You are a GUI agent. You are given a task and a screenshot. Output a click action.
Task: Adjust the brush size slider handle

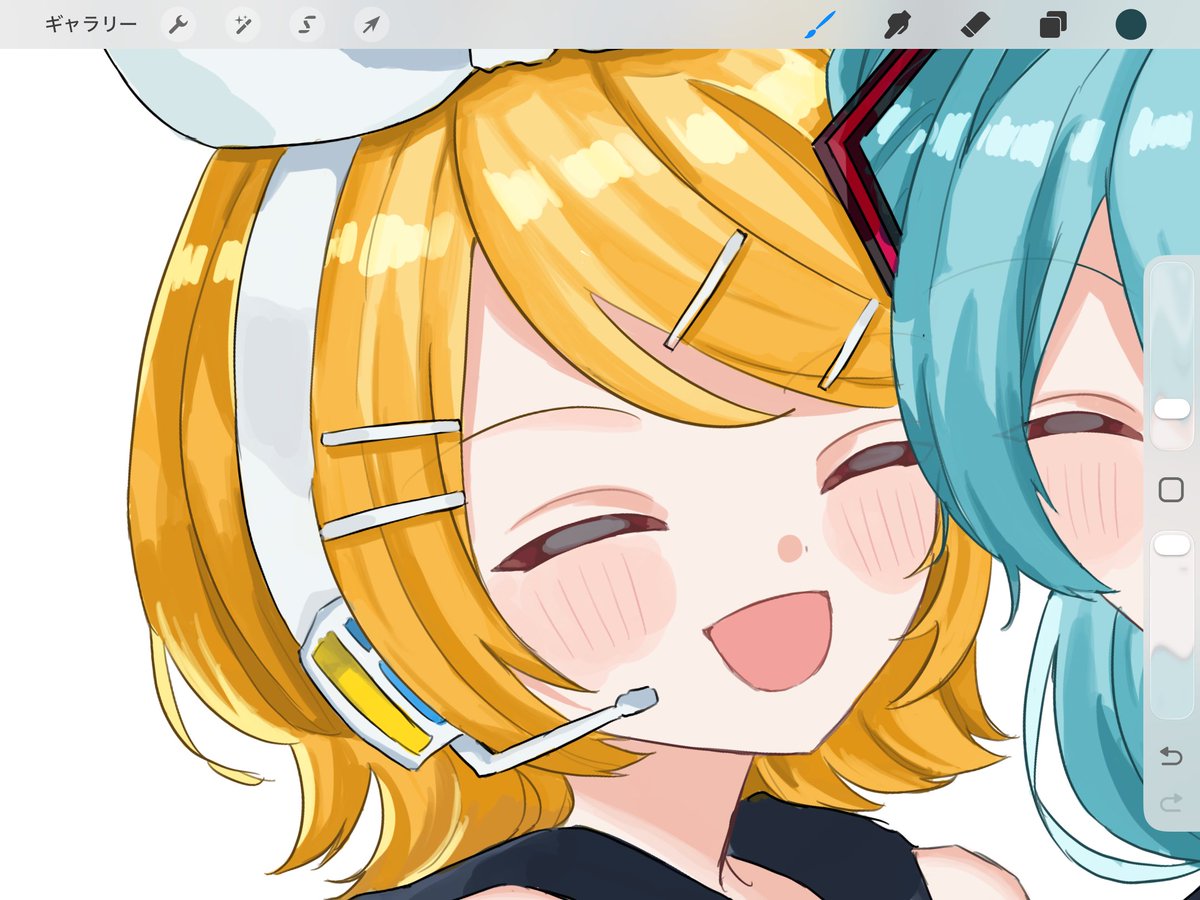tap(1171, 408)
